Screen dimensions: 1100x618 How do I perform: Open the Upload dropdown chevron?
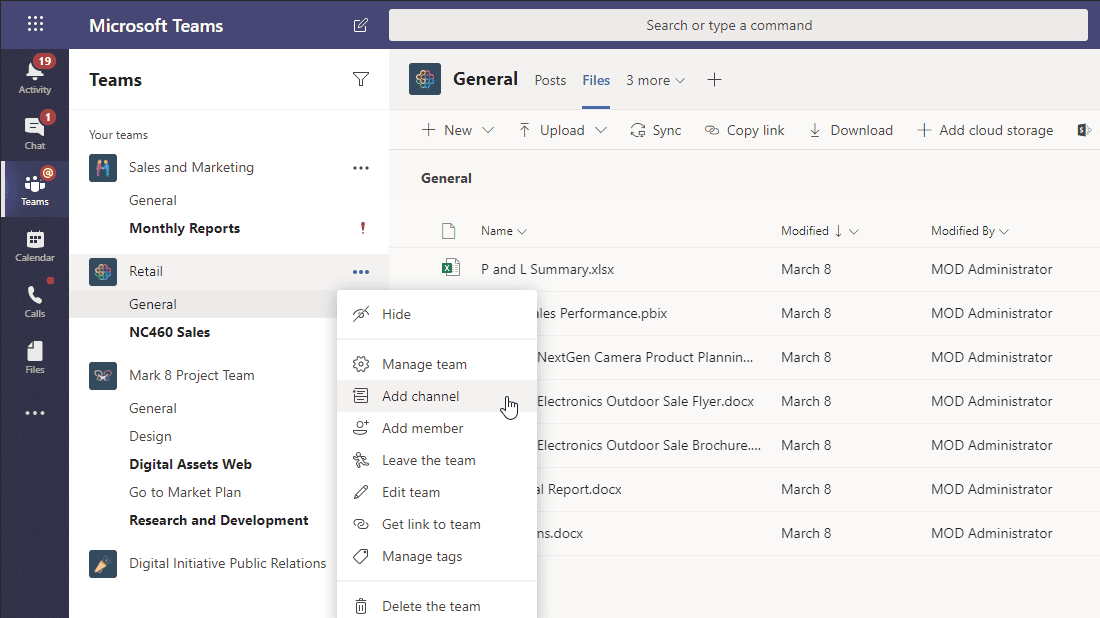(x=600, y=130)
